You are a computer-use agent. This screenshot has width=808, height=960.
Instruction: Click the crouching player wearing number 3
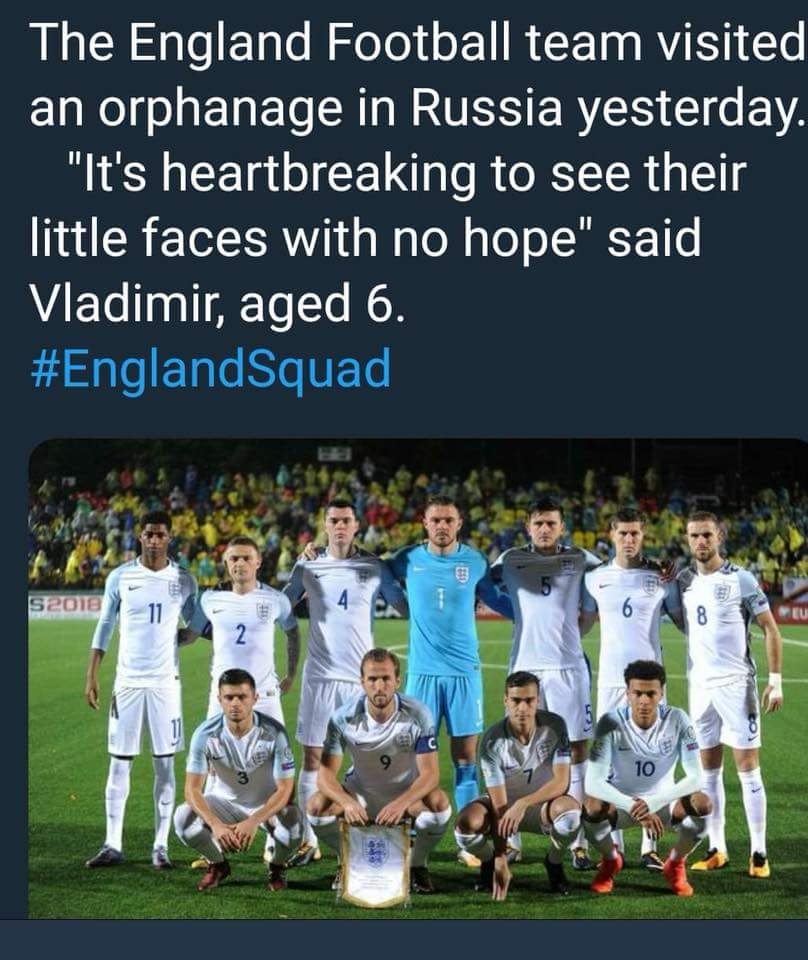pos(239,778)
